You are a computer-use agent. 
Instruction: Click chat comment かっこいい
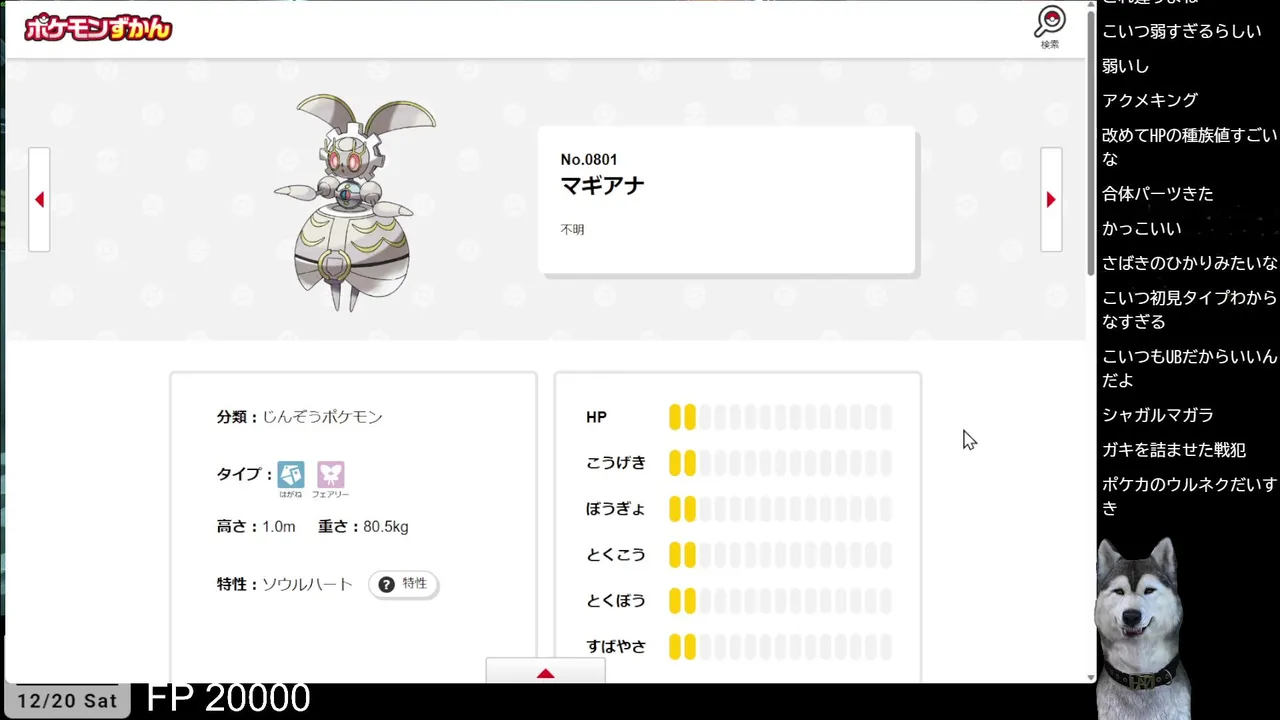pyautogui.click(x=1142, y=229)
